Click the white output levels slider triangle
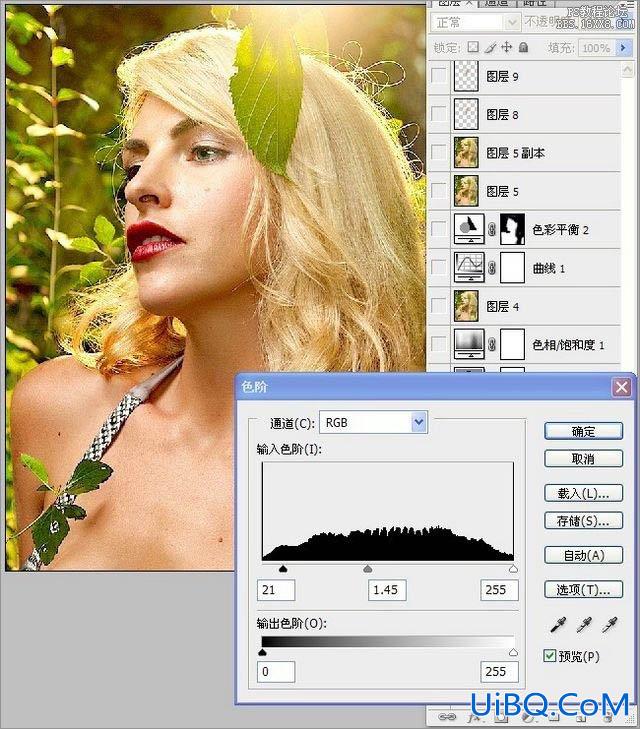This screenshot has height=729, width=640. click(x=513, y=652)
